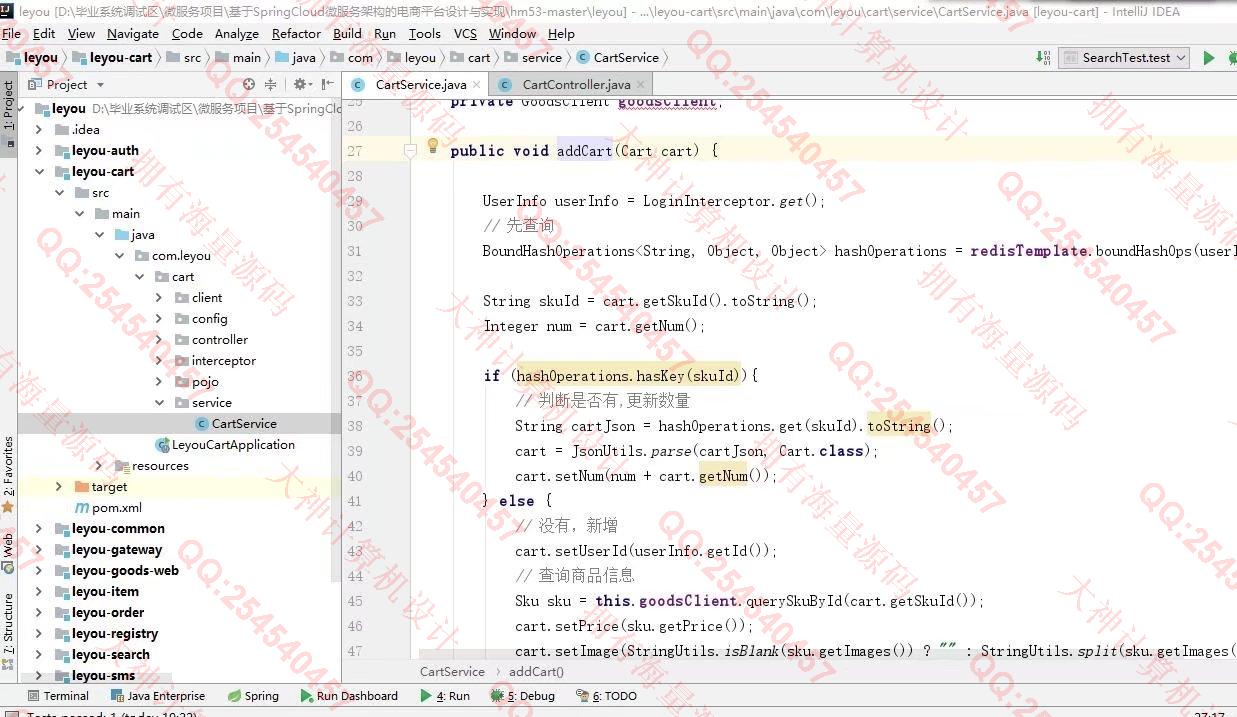Click the scroll from source target icon

pyautogui.click(x=249, y=85)
